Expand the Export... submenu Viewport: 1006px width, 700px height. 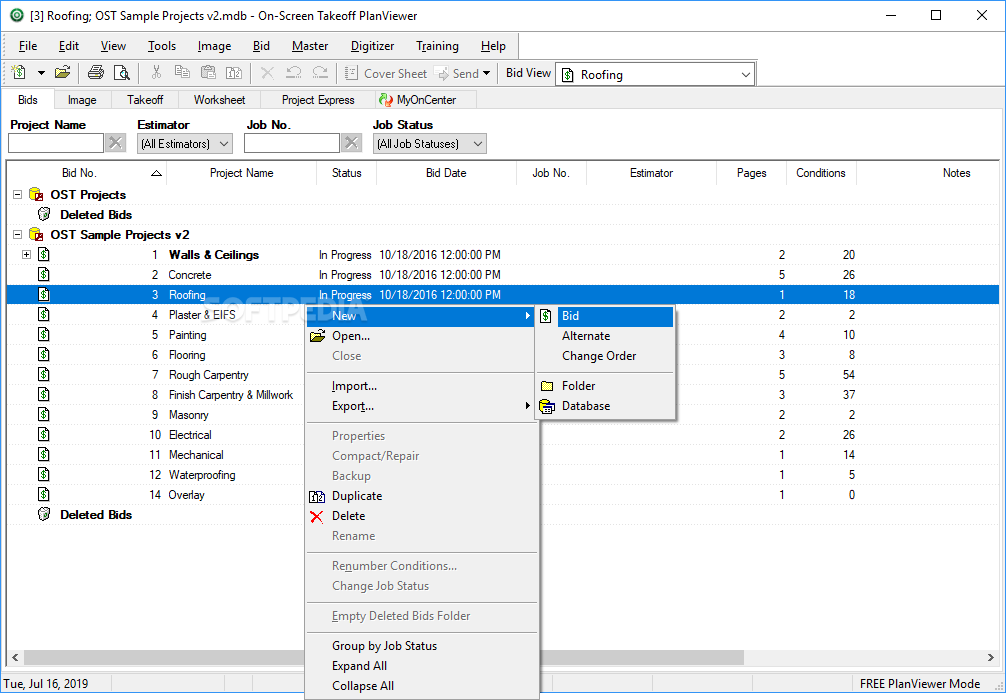coord(422,406)
